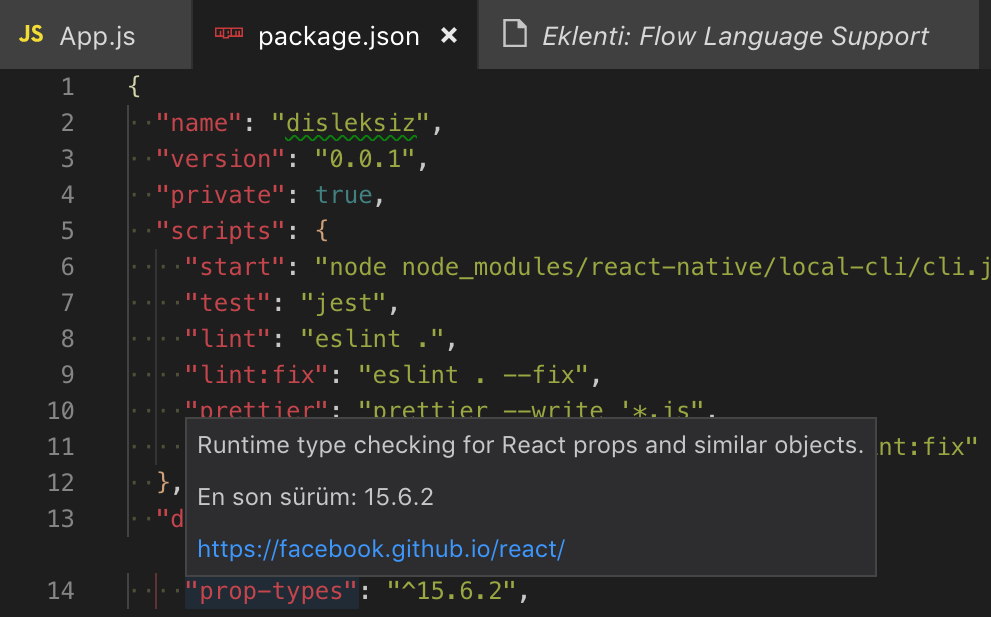Click the "jest" value on line 7
The width and height of the screenshot is (991, 617).
coord(344,303)
